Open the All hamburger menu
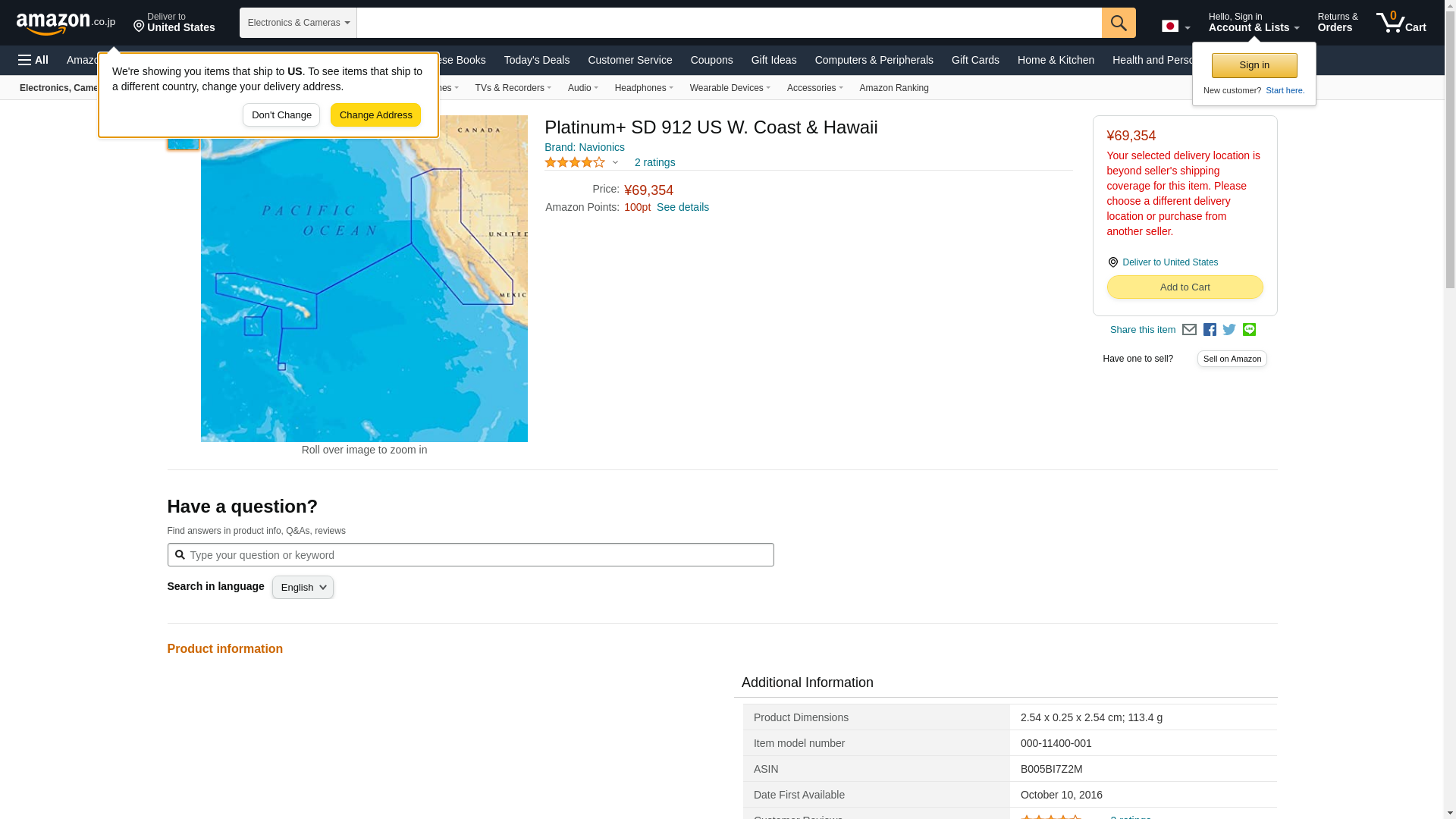The height and width of the screenshot is (819, 1456). click(33, 60)
